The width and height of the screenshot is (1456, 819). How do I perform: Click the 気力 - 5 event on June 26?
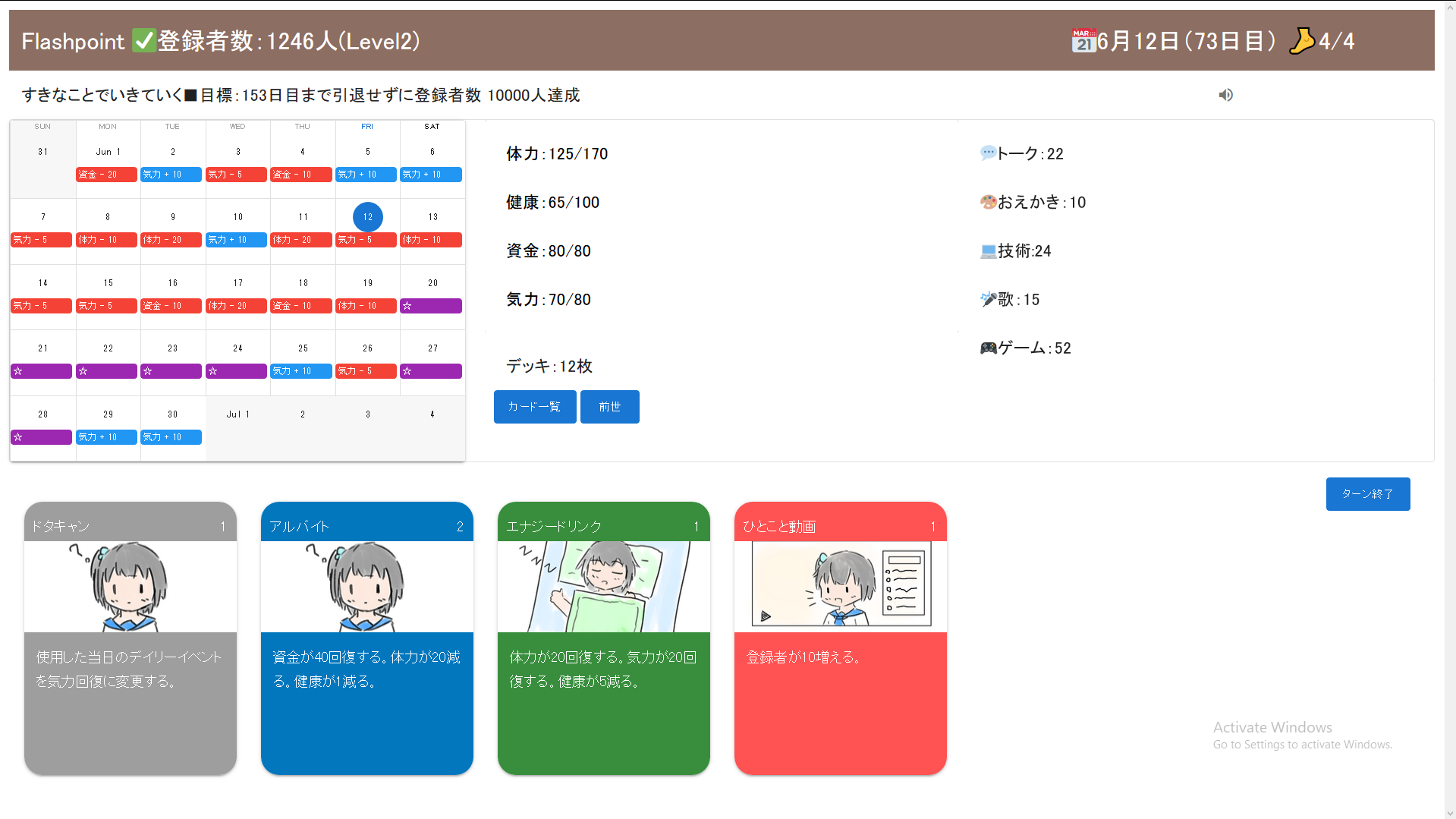pyautogui.click(x=366, y=371)
